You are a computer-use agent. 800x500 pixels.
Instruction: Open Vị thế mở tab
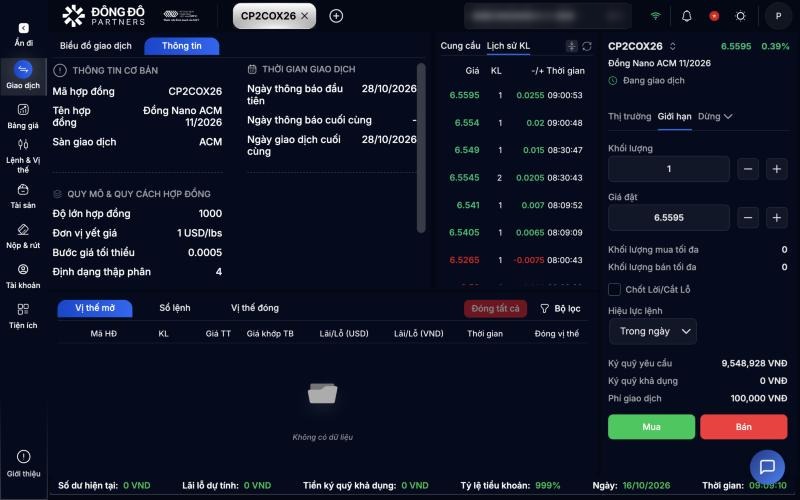[95, 308]
